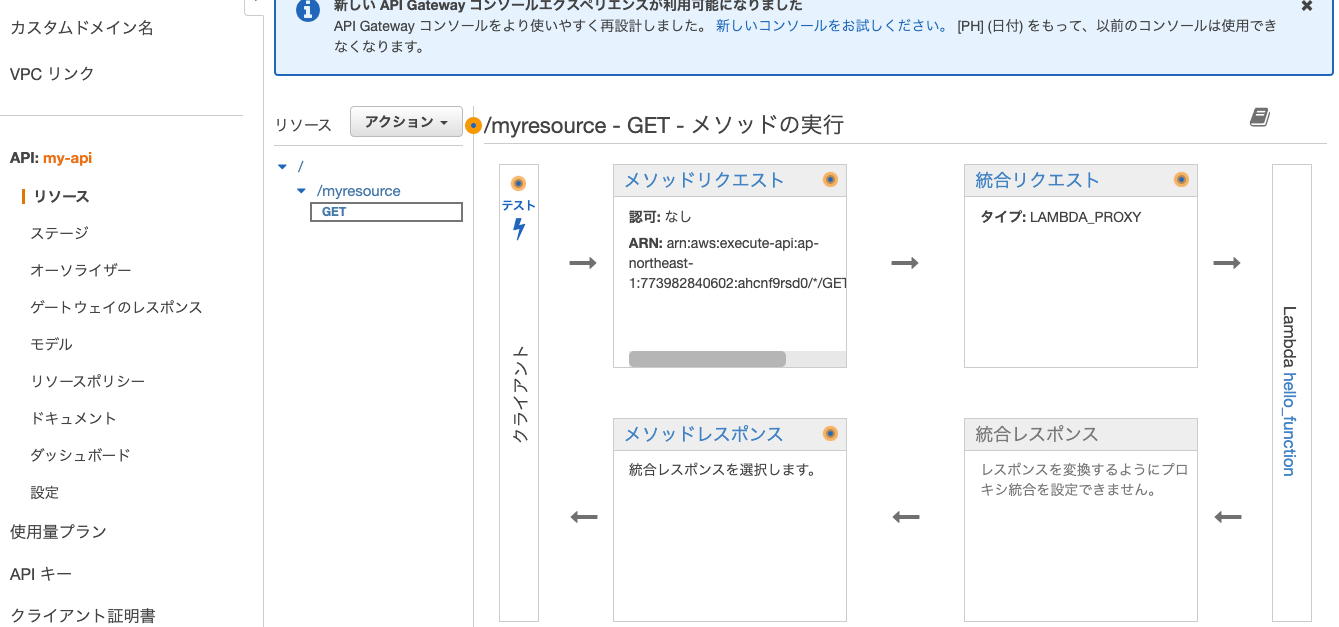Open the hello_function Lambda link
Image resolution: width=1339 pixels, height=627 pixels.
(1289, 424)
